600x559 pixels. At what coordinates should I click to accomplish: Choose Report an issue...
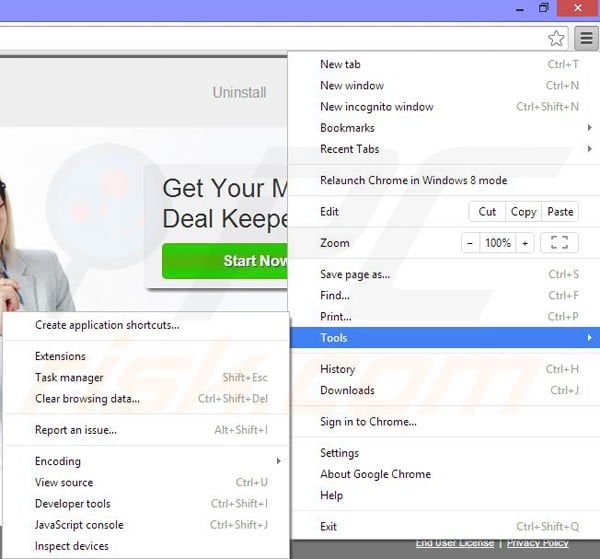click(x=145, y=430)
